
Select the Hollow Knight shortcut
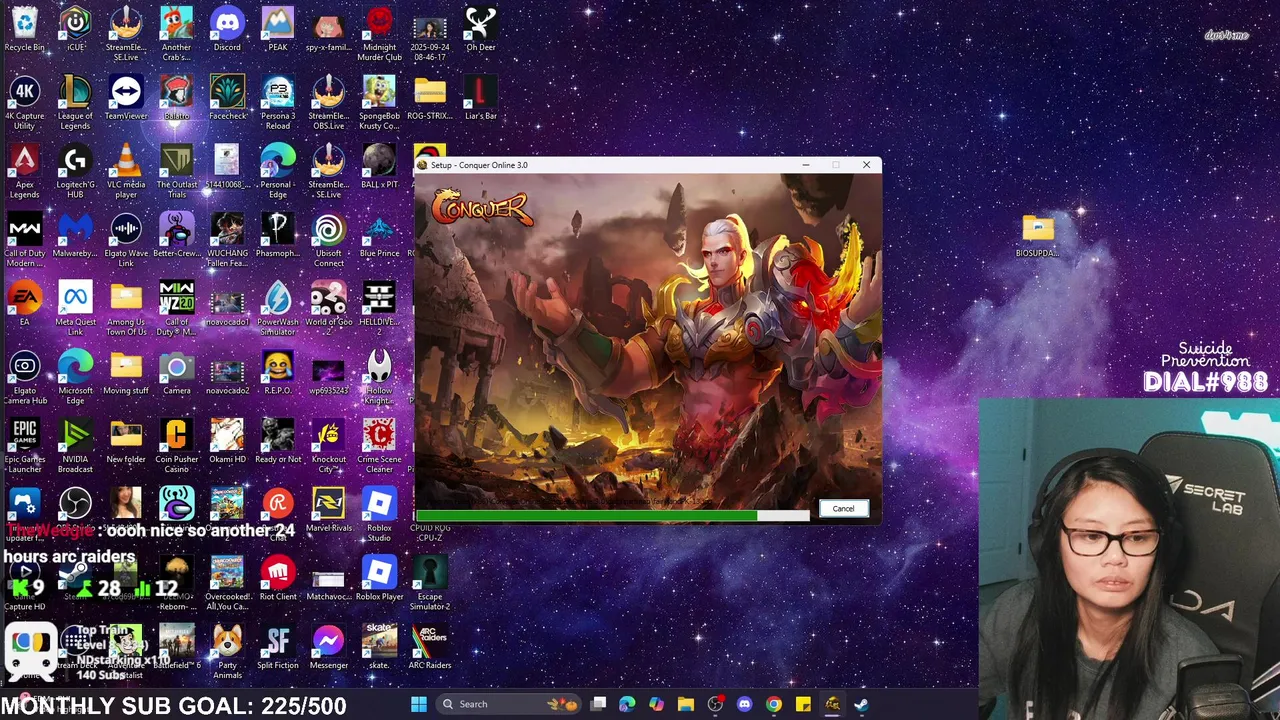(379, 378)
